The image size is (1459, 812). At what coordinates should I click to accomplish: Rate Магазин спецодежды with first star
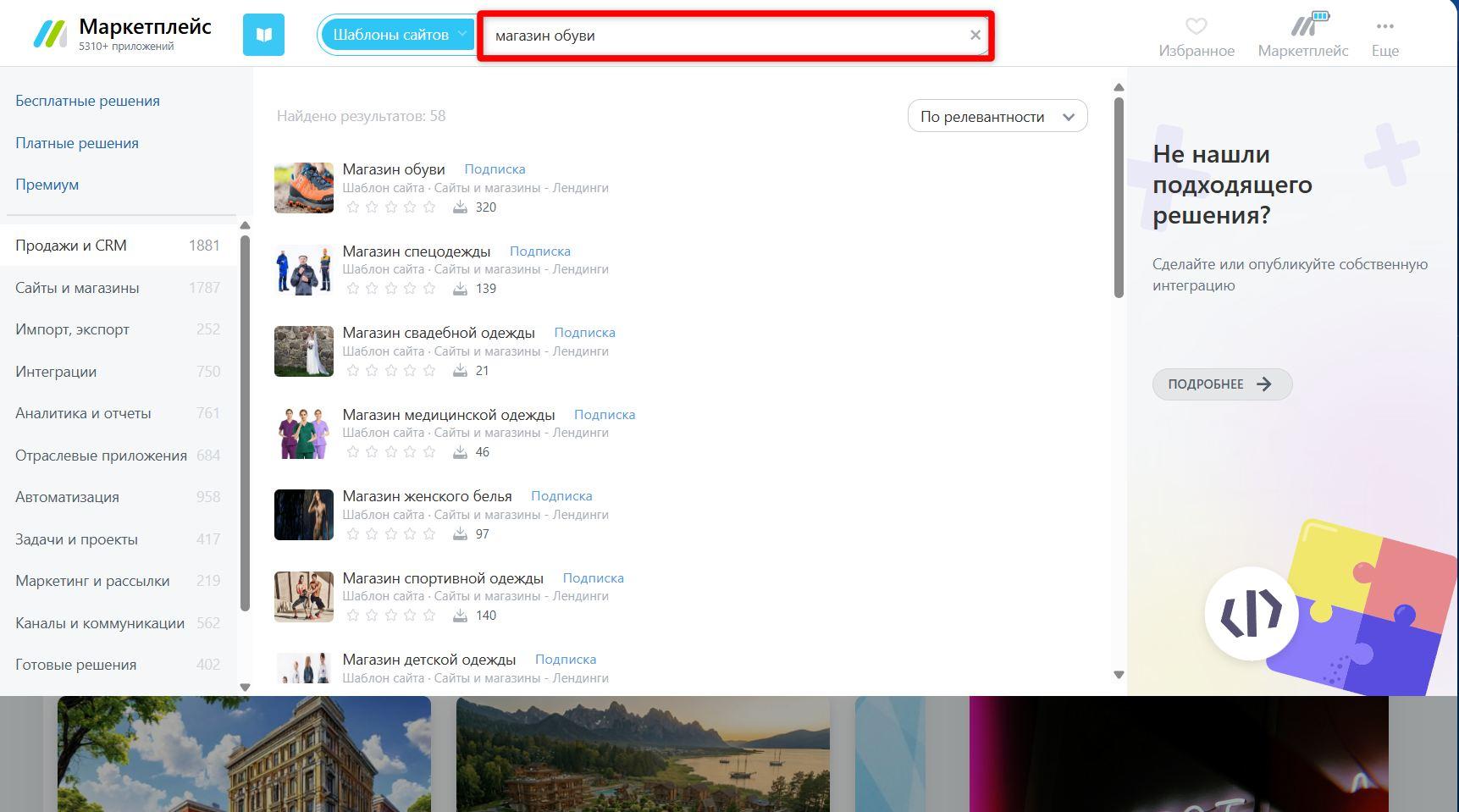(353, 289)
